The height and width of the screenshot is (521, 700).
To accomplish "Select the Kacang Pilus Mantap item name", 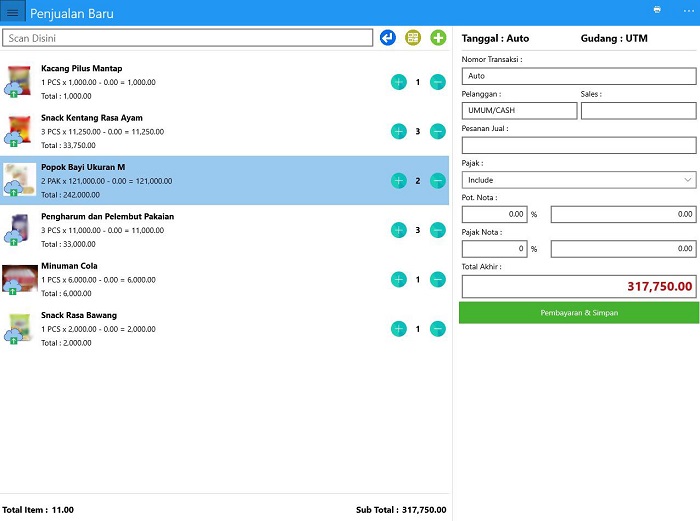I will click(82, 68).
